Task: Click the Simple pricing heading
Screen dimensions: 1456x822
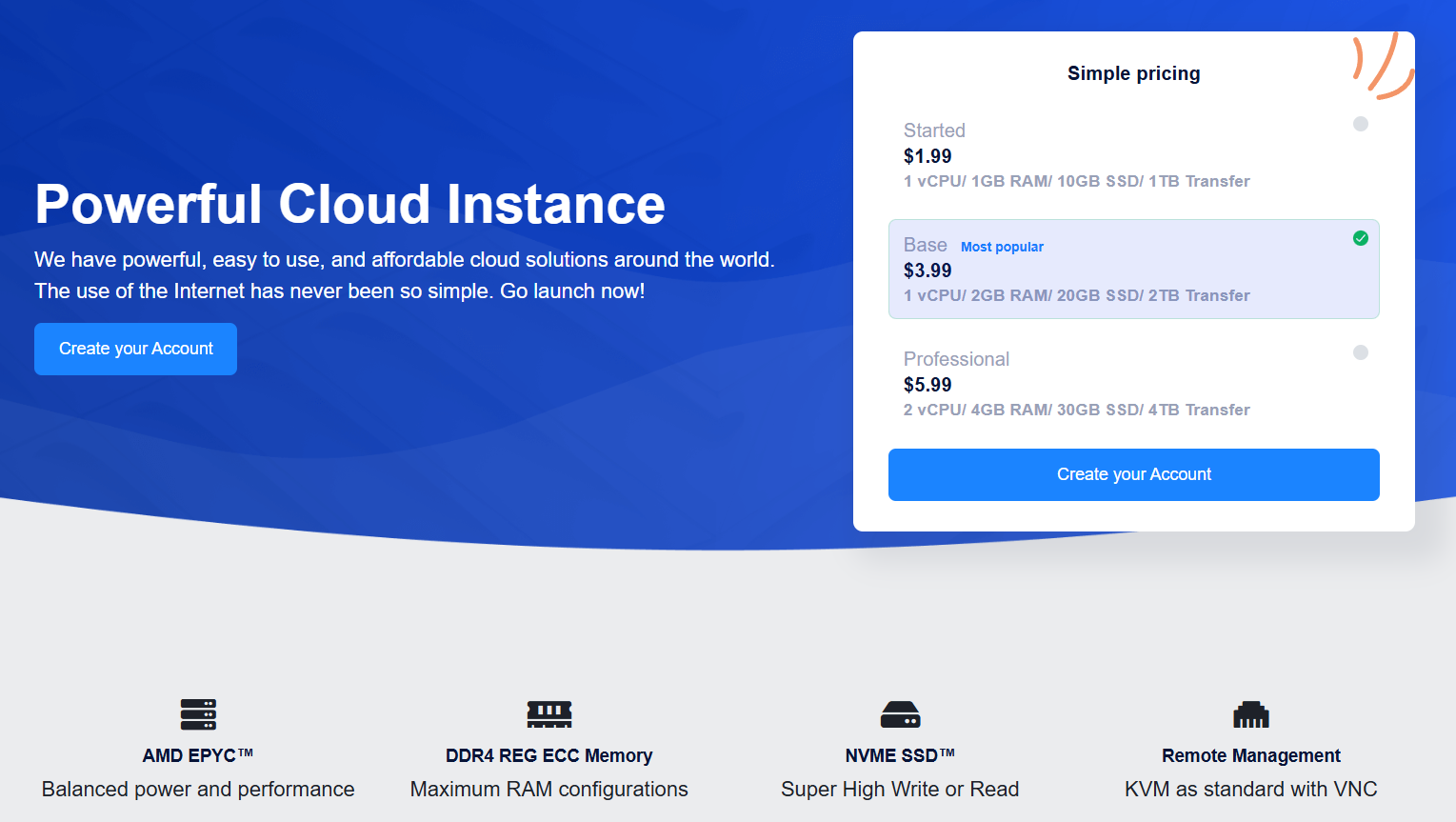Action: tap(1133, 73)
